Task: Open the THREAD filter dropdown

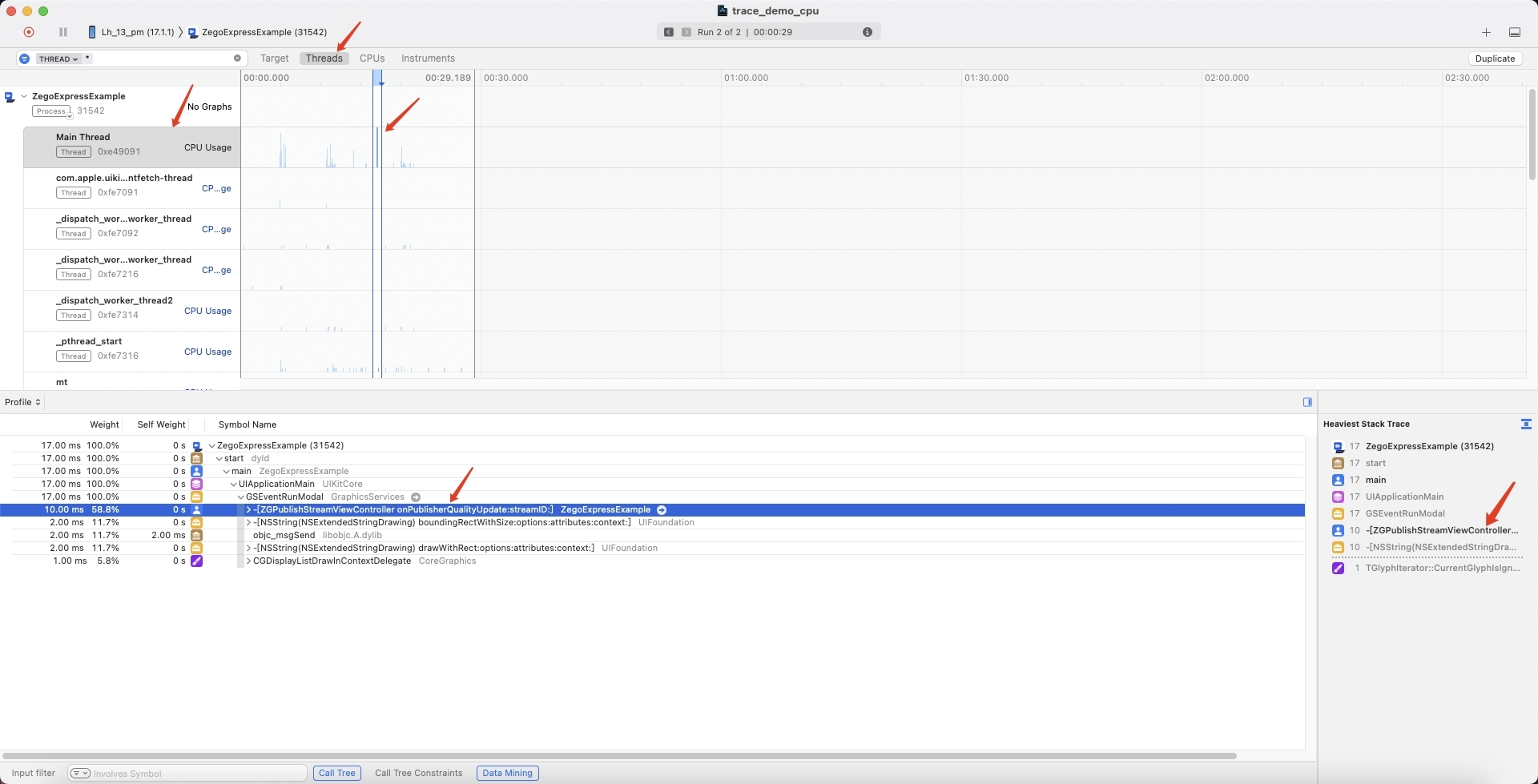Action: coord(60,58)
